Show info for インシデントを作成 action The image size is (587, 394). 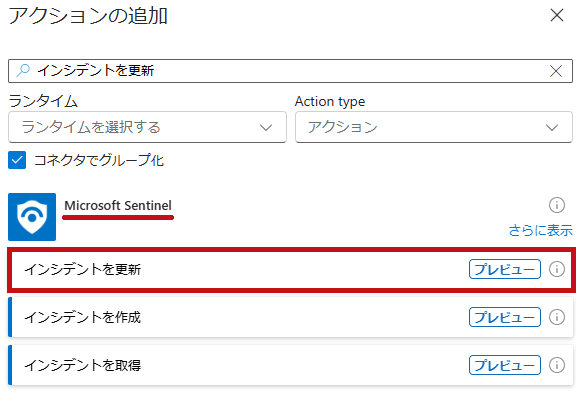557,317
